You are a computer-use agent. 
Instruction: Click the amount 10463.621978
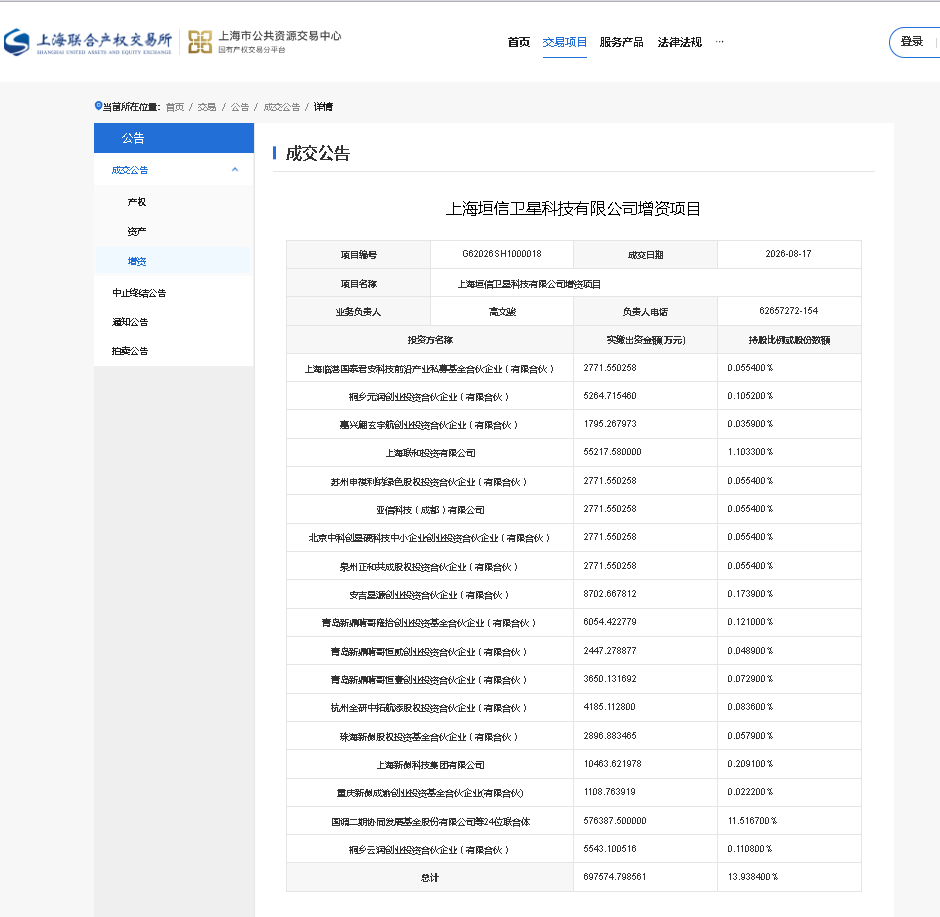tap(613, 764)
